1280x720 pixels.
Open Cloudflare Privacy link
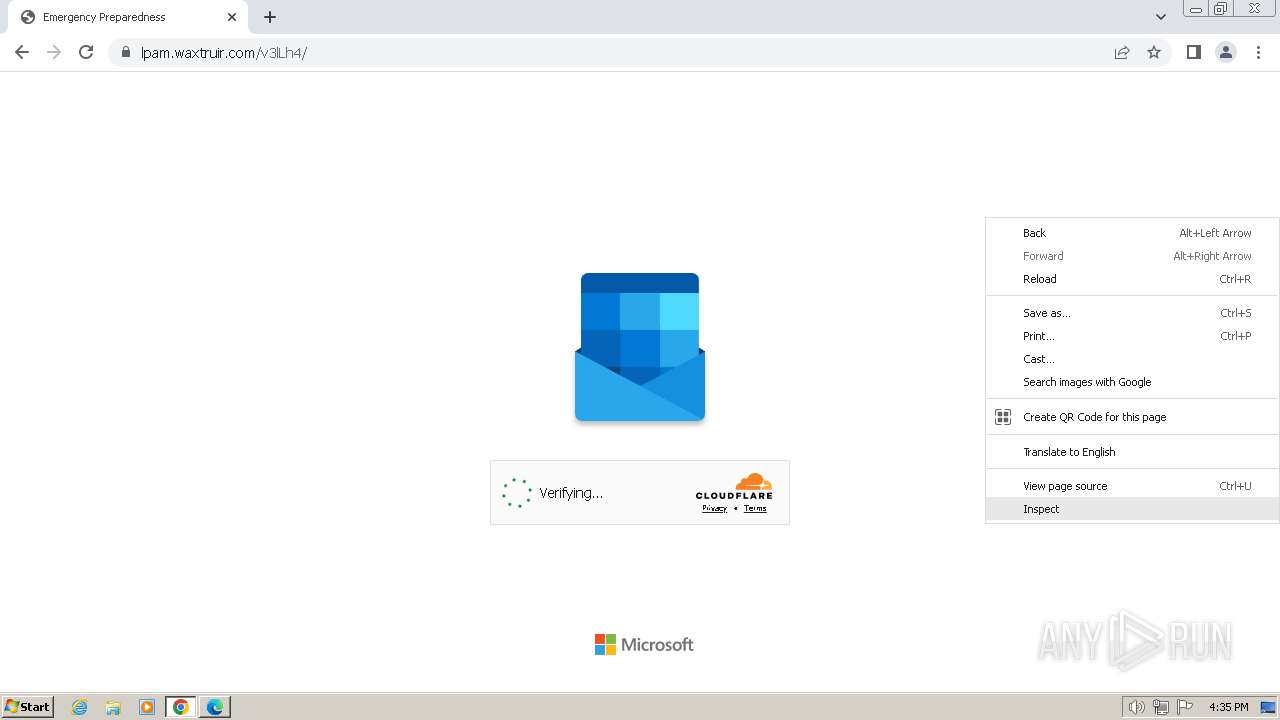point(714,508)
